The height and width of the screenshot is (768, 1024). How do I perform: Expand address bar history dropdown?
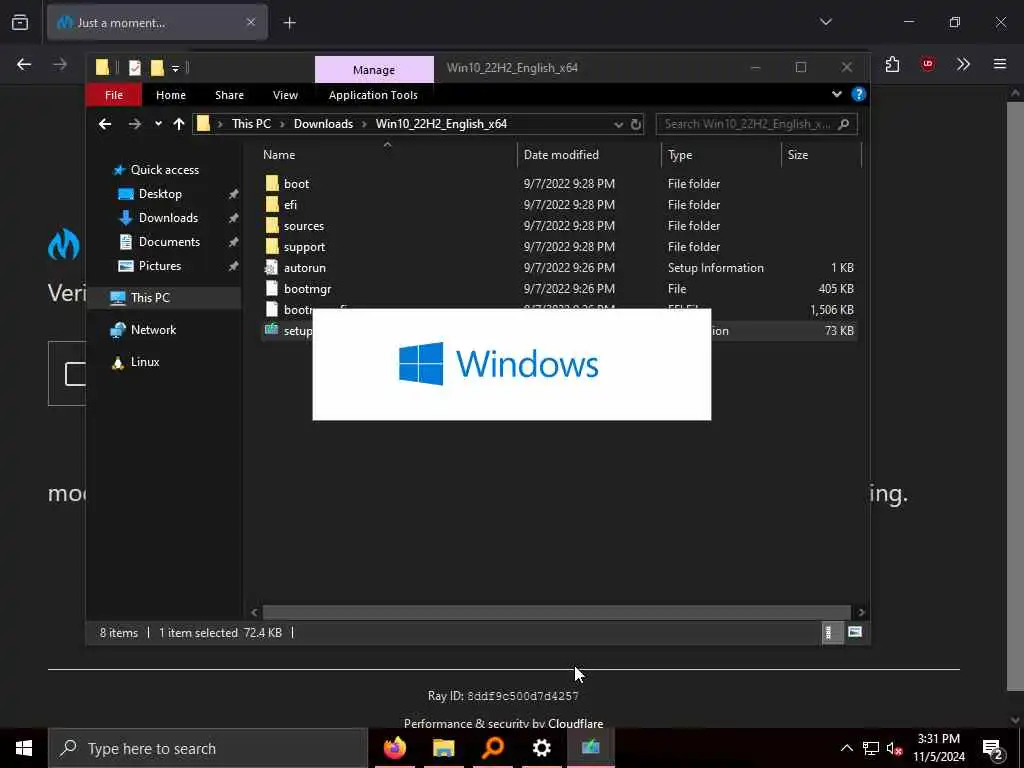[618, 124]
